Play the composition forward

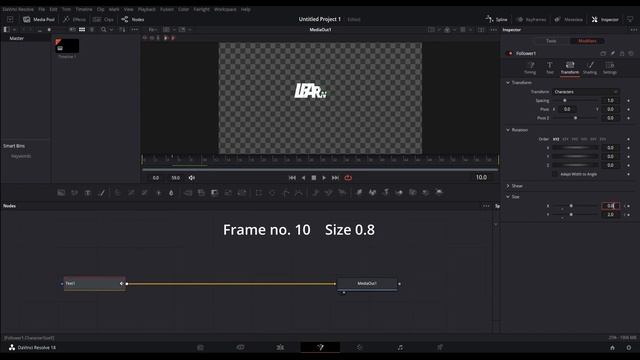tap(324, 178)
